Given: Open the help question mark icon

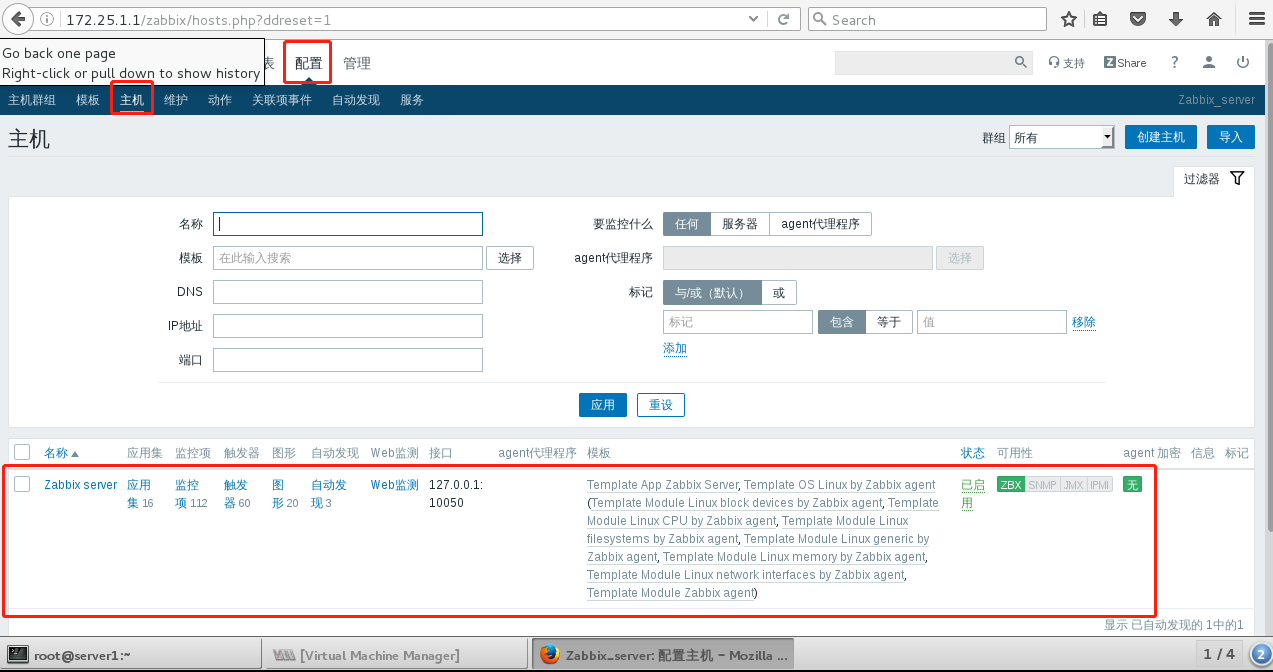Looking at the screenshot, I should [x=1175, y=62].
